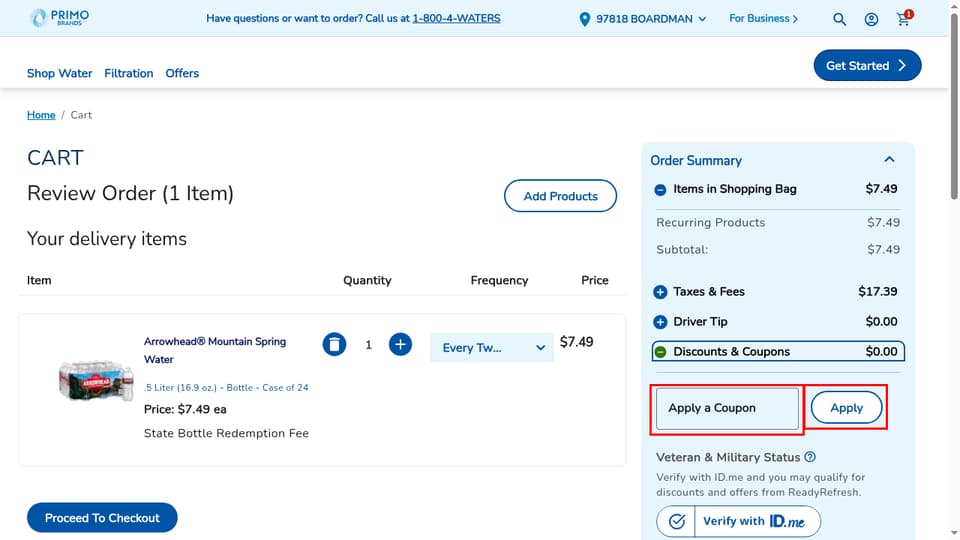Click the Add Products button
The width and height of the screenshot is (960, 540).
[x=560, y=196]
